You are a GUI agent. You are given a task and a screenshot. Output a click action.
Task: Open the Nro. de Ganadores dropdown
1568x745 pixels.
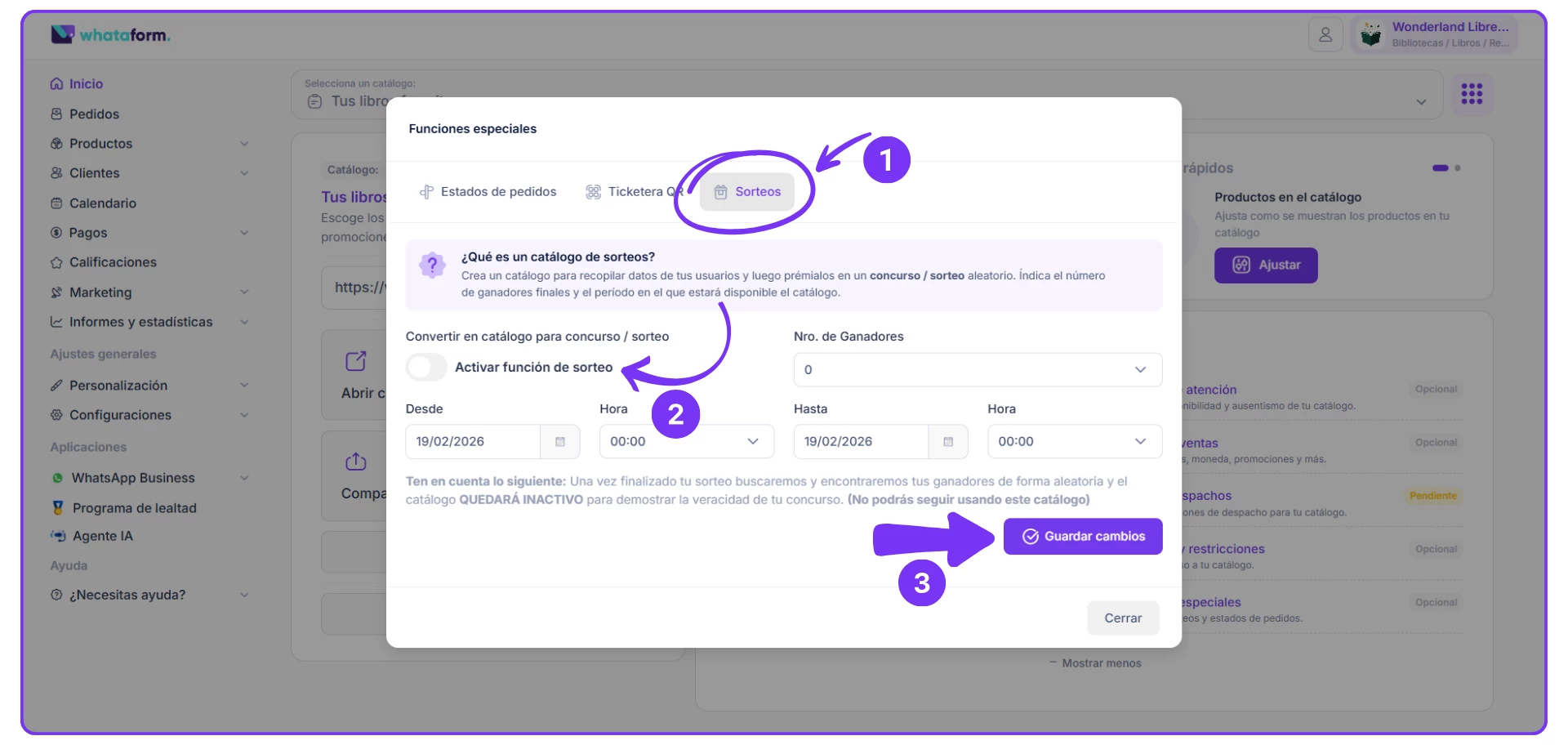point(977,370)
